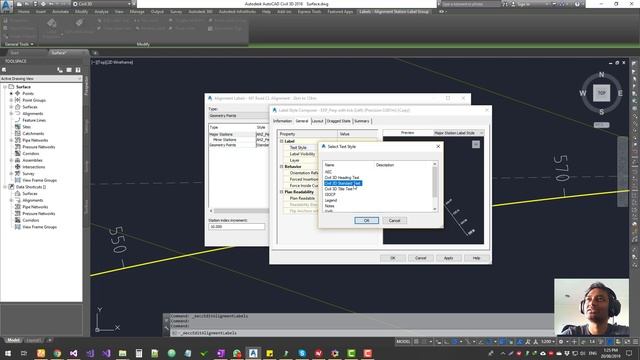Select Survey in the Prospector tree

(28, 173)
